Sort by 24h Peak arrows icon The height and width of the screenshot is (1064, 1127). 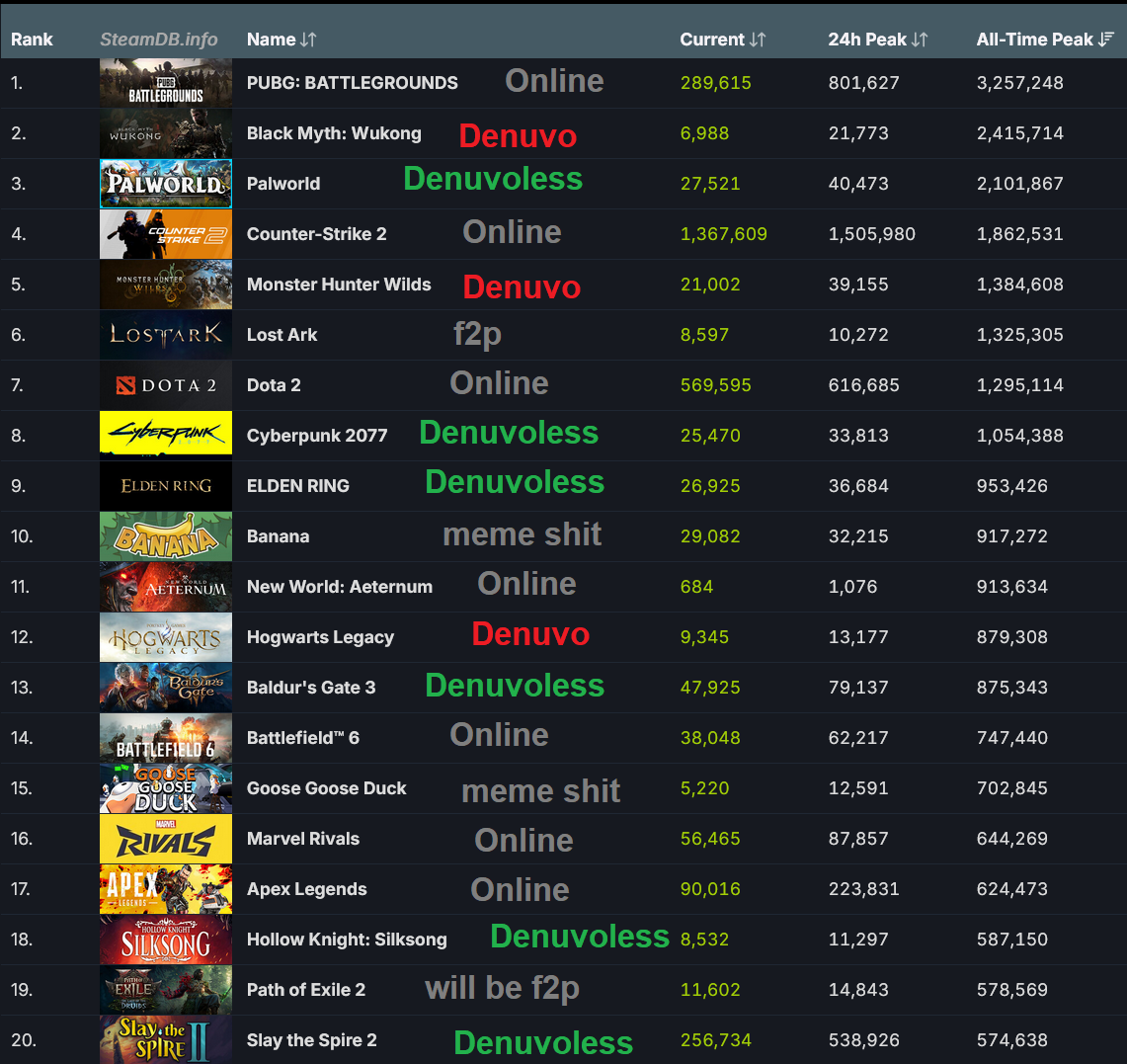[920, 40]
